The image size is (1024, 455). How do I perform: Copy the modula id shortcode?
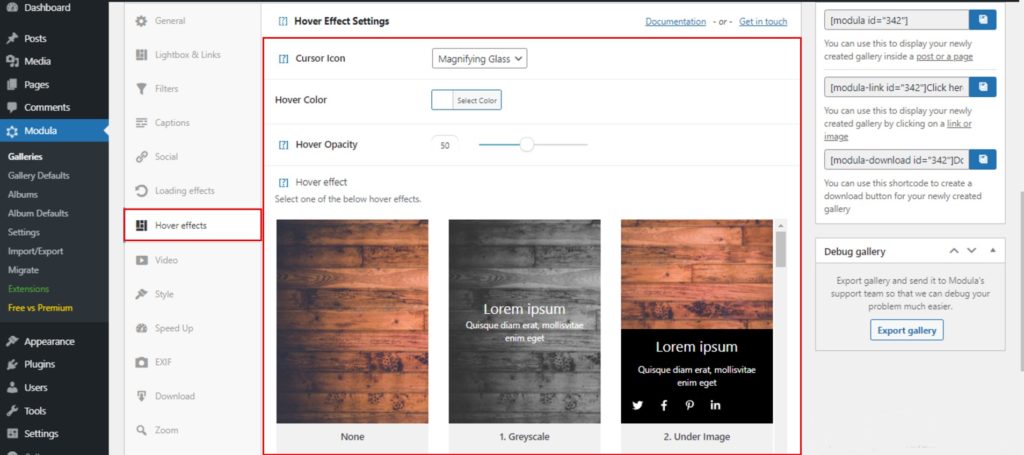pos(982,20)
